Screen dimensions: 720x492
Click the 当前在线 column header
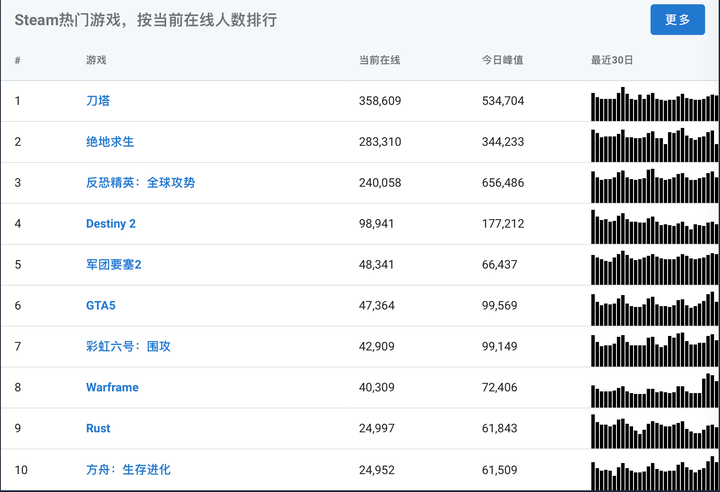[x=379, y=60]
